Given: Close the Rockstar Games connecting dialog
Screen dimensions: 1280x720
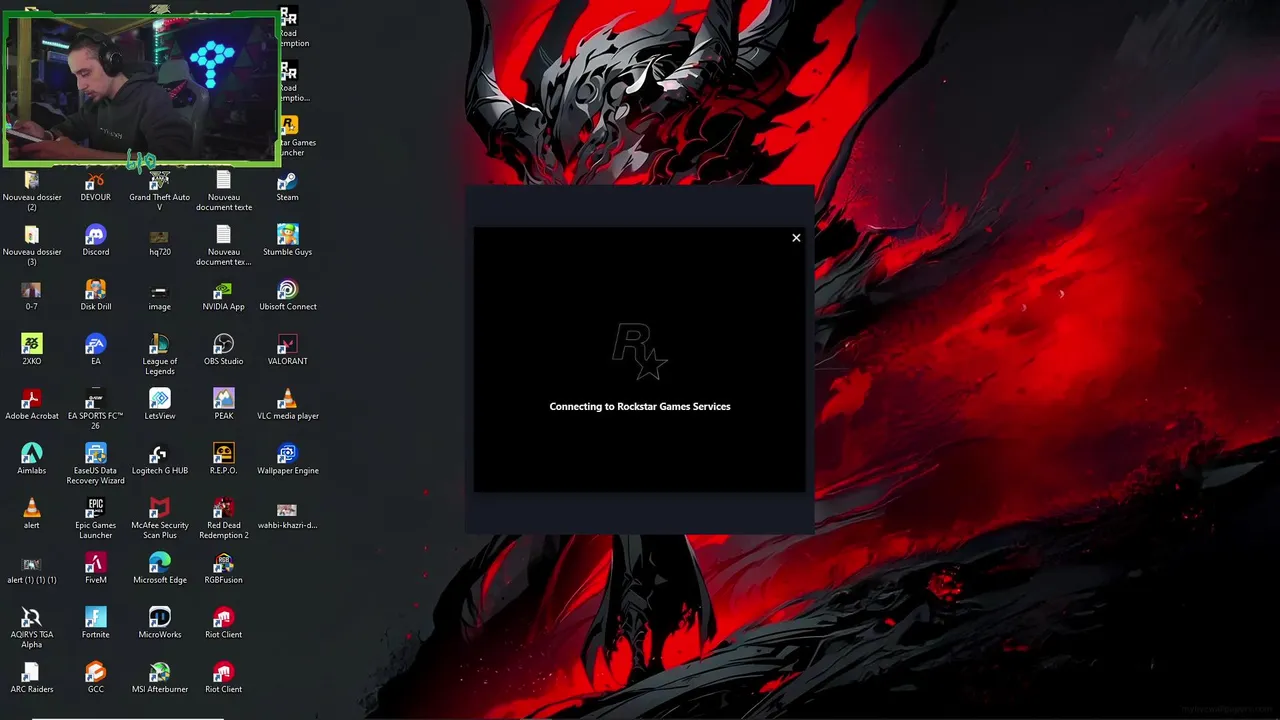Looking at the screenshot, I should [x=796, y=238].
